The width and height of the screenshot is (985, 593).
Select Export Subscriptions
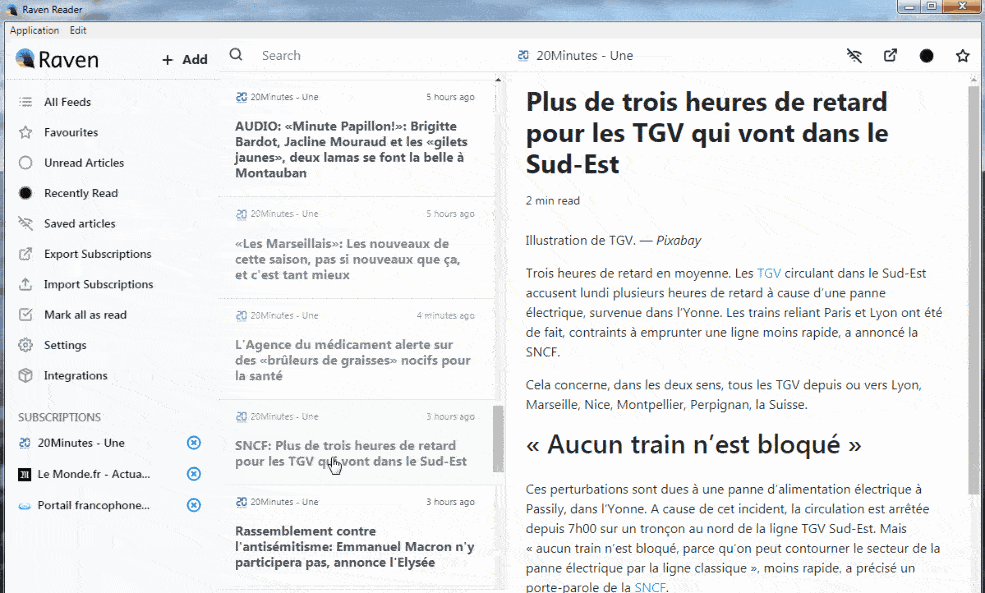click(97, 254)
